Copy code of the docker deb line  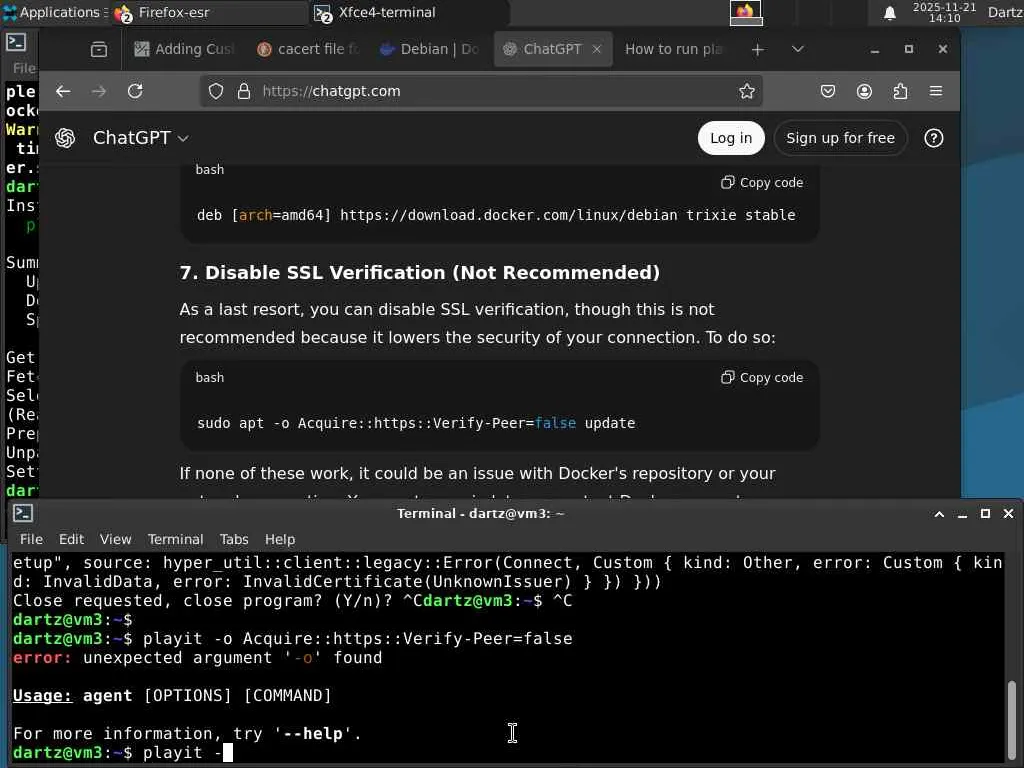point(762,183)
